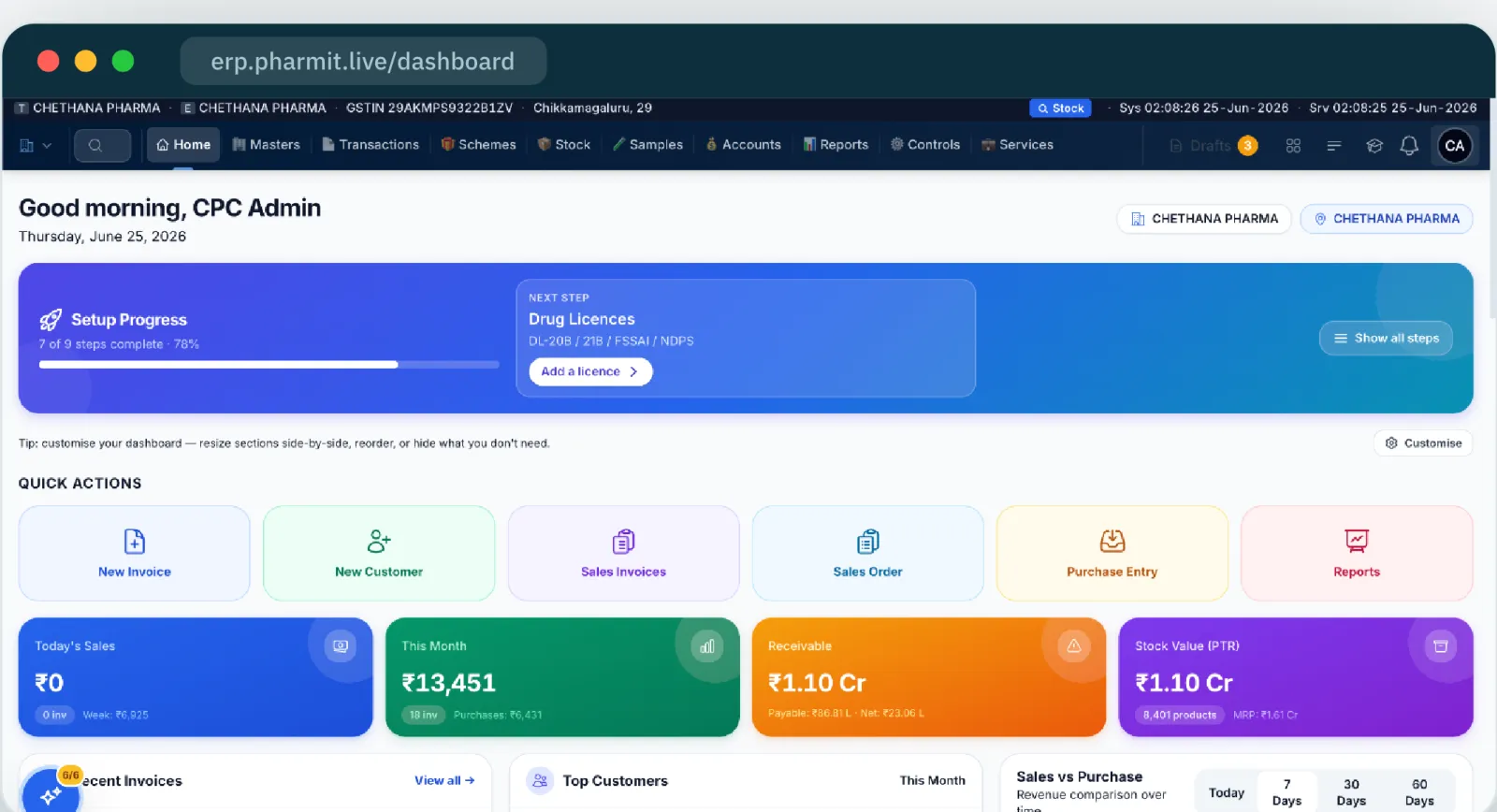Open the New Customer quick action
Screen dimensions: 1497x812
pyautogui.click(x=379, y=554)
